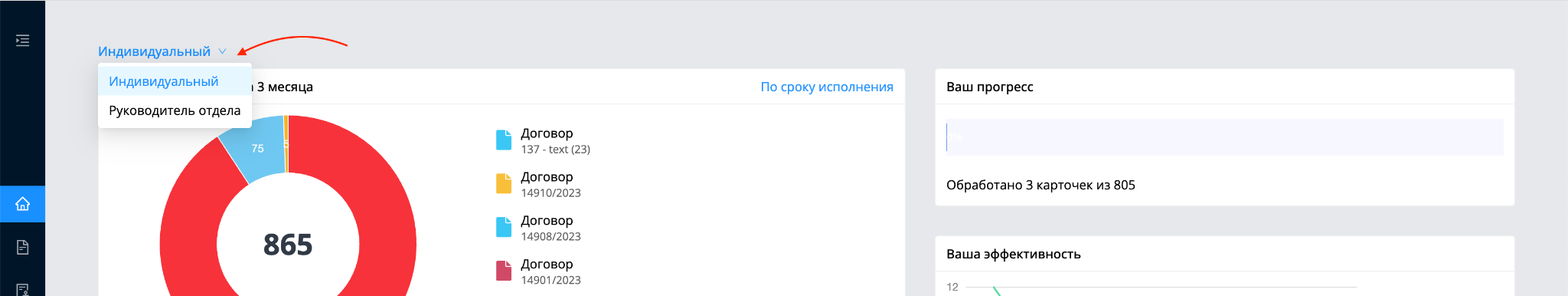This screenshot has height=296, width=1568.
Task: Choose Руководитель отдела from the dropdown
Action: coord(175,110)
